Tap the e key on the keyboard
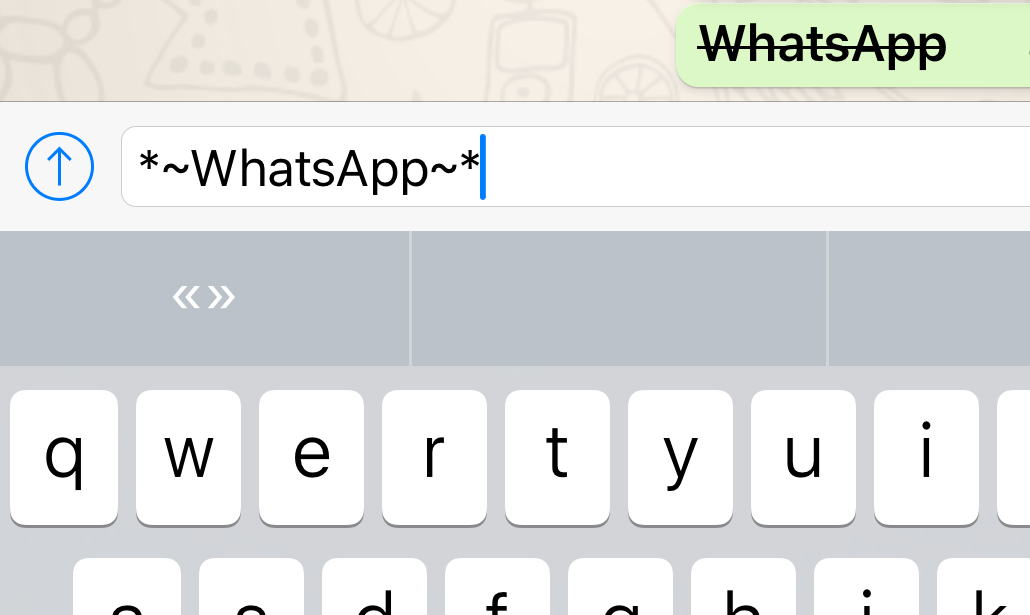1030x615 pixels. (x=311, y=458)
